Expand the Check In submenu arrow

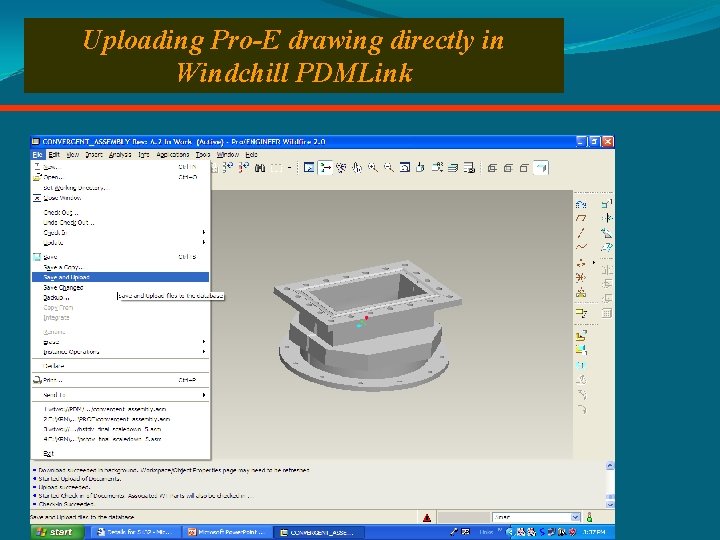204,232
